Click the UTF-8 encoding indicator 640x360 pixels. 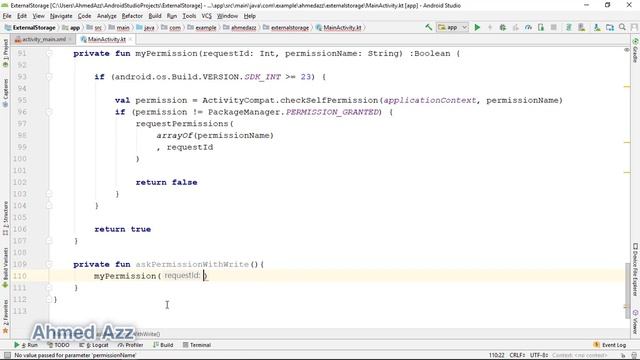(x=539, y=356)
